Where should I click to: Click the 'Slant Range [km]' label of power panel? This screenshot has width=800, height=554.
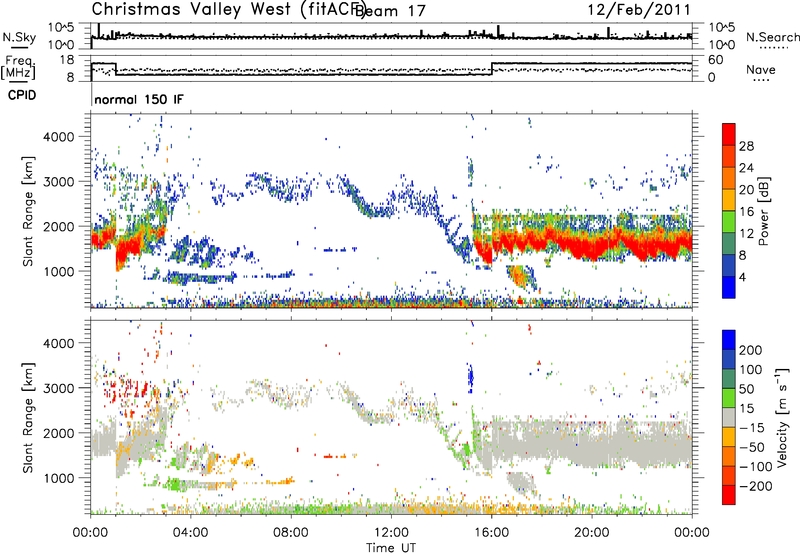click(28, 211)
